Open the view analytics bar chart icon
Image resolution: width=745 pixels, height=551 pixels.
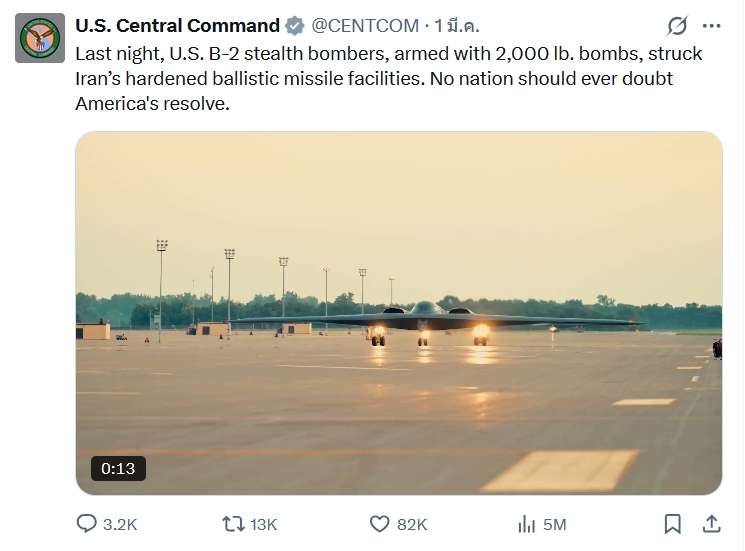[526, 524]
